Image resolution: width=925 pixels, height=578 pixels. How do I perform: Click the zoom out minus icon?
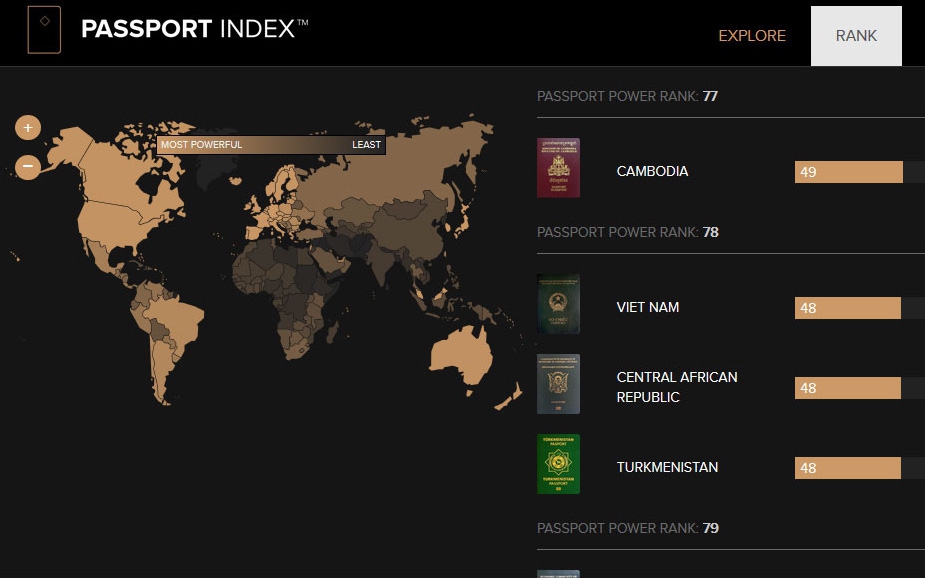click(27, 164)
